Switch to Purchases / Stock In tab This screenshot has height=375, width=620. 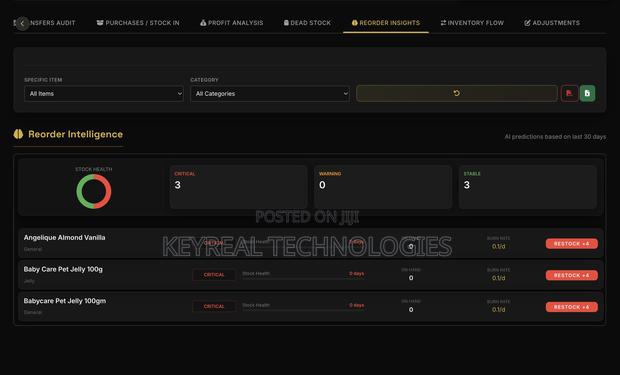138,23
